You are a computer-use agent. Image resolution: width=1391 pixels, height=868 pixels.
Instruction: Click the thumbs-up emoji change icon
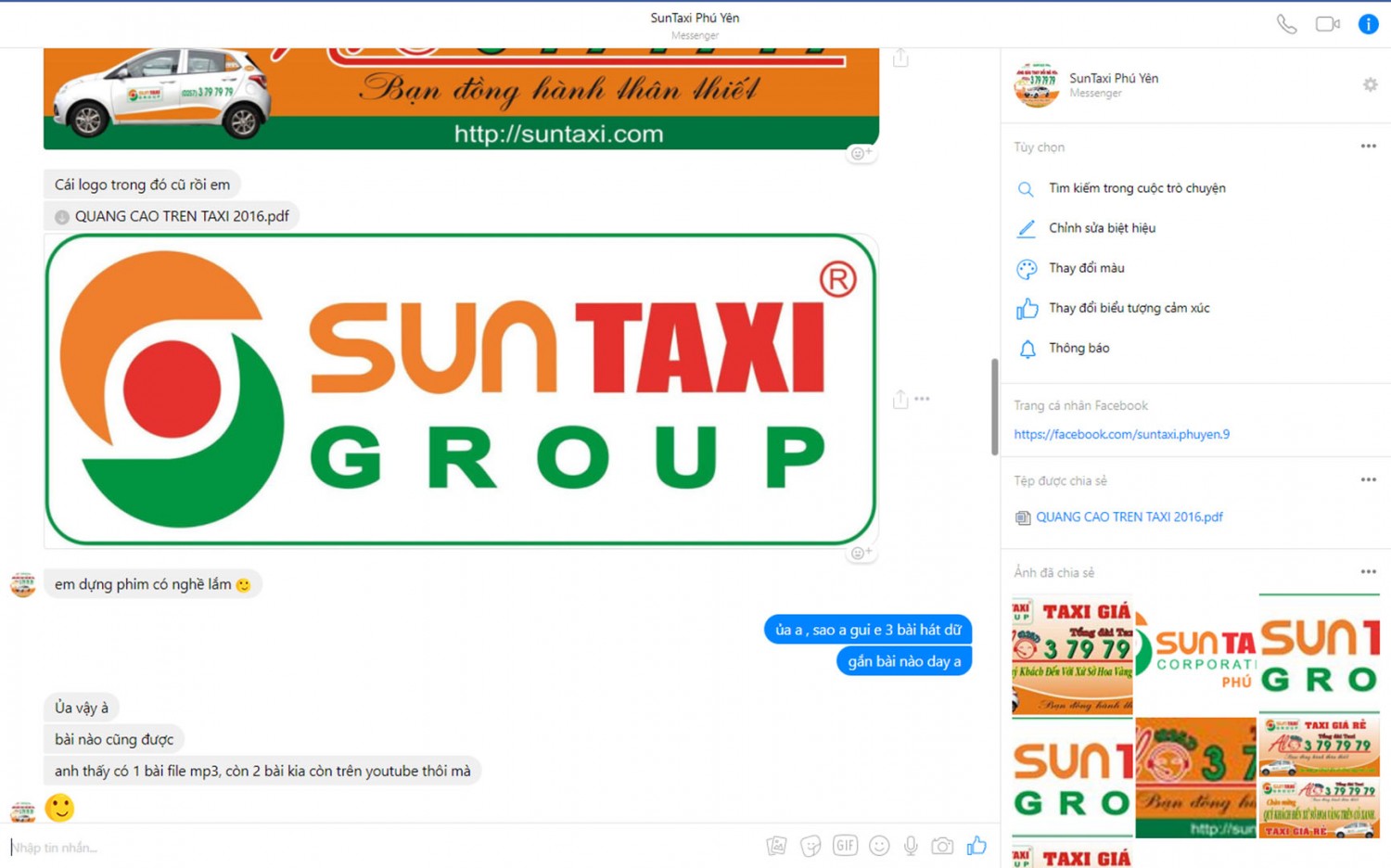pos(1027,309)
